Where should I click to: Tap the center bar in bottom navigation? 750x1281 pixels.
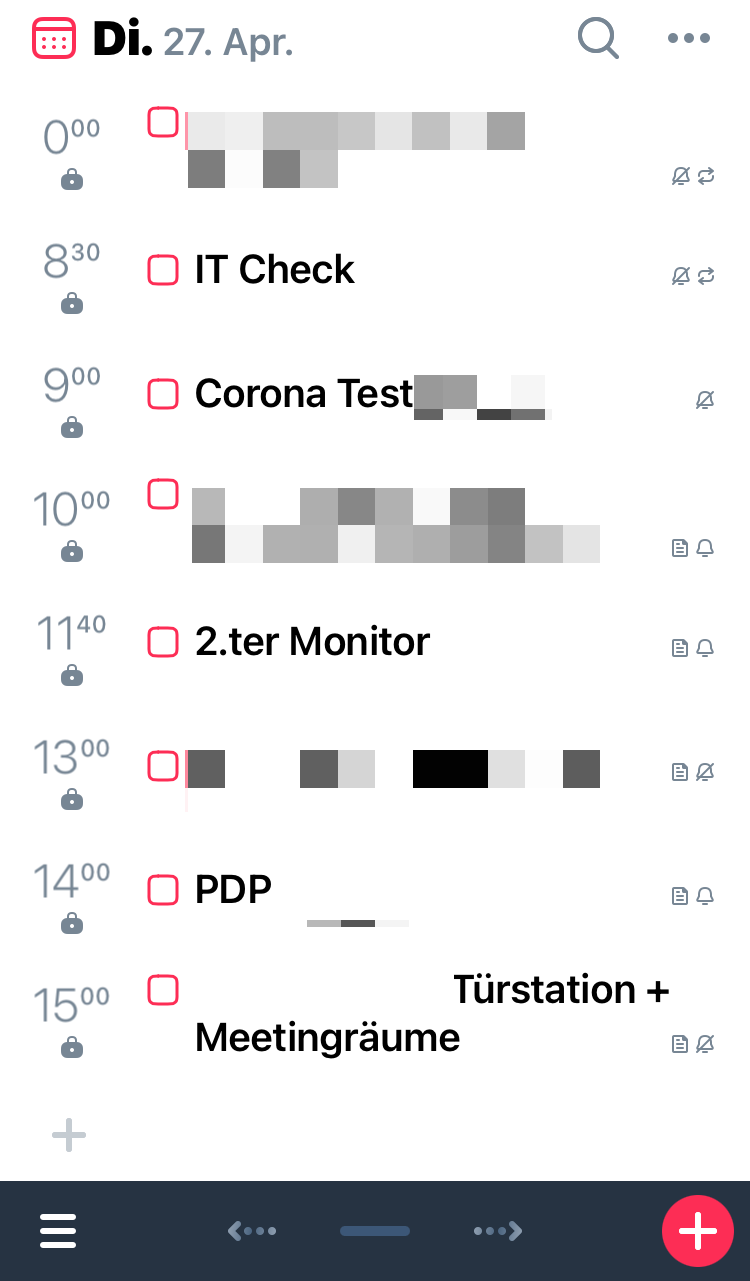tap(375, 1231)
